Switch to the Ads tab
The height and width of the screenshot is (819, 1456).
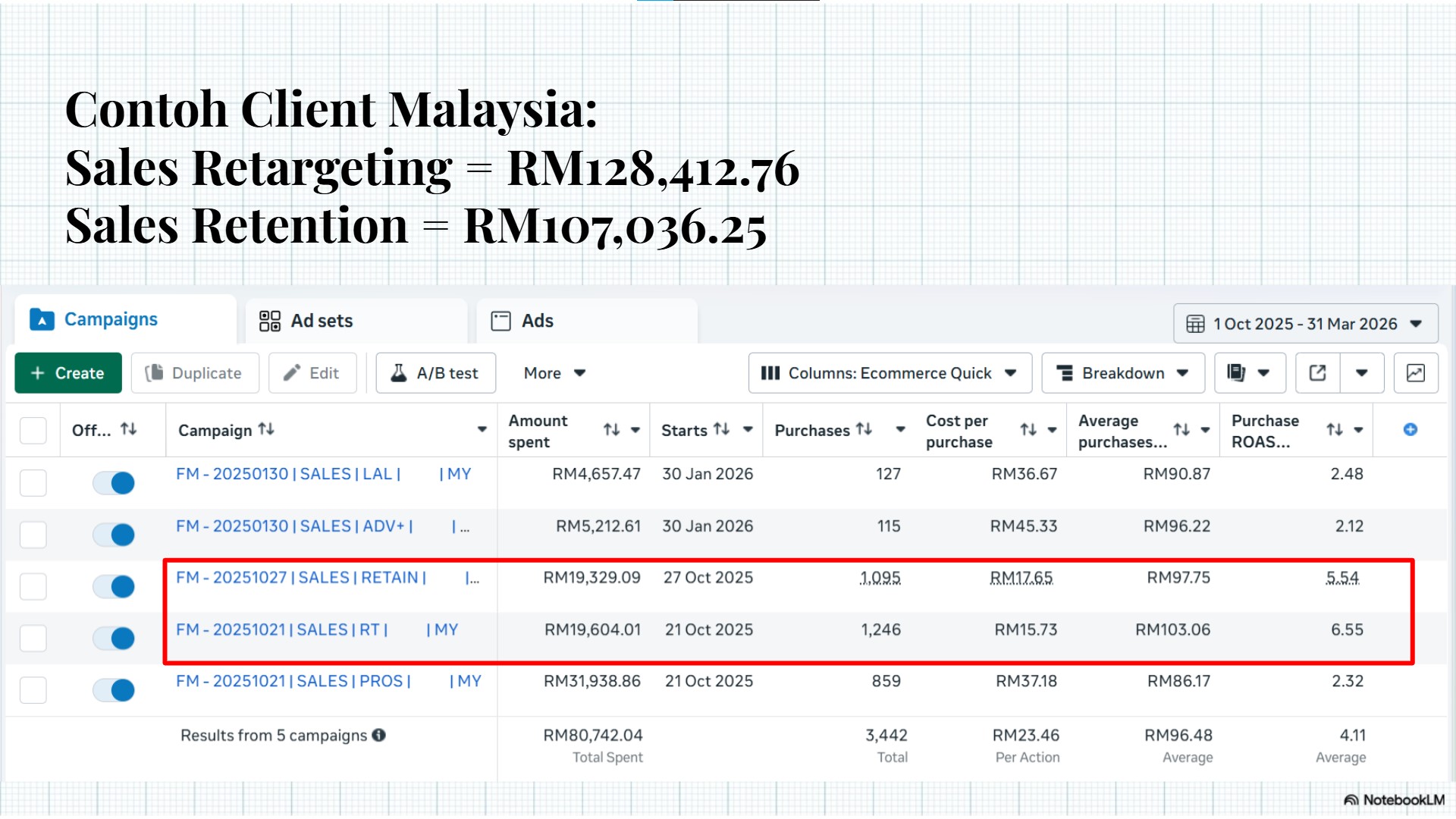point(587,321)
